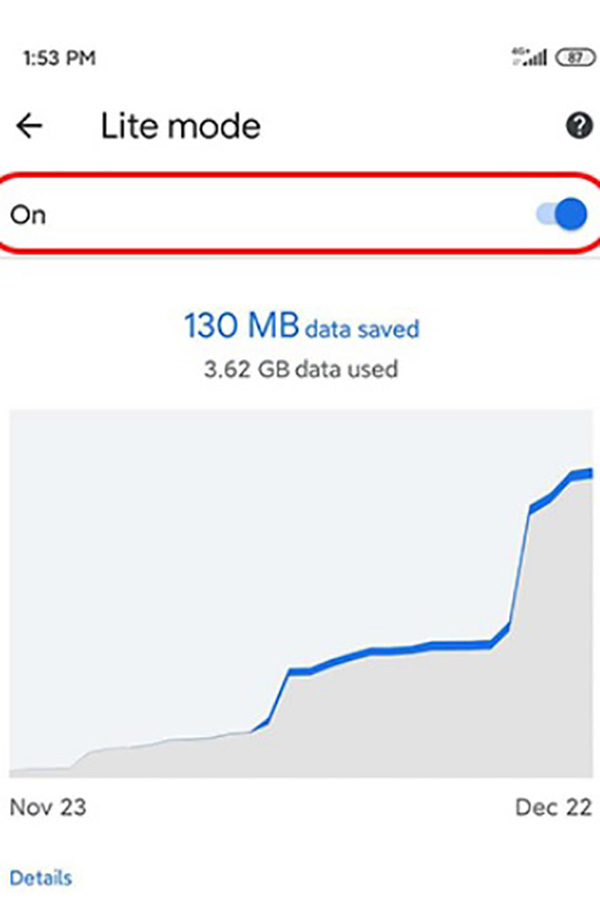Image resolution: width=600 pixels, height=898 pixels.
Task: Select the 130 MB figure
Action: pyautogui.click(x=240, y=327)
